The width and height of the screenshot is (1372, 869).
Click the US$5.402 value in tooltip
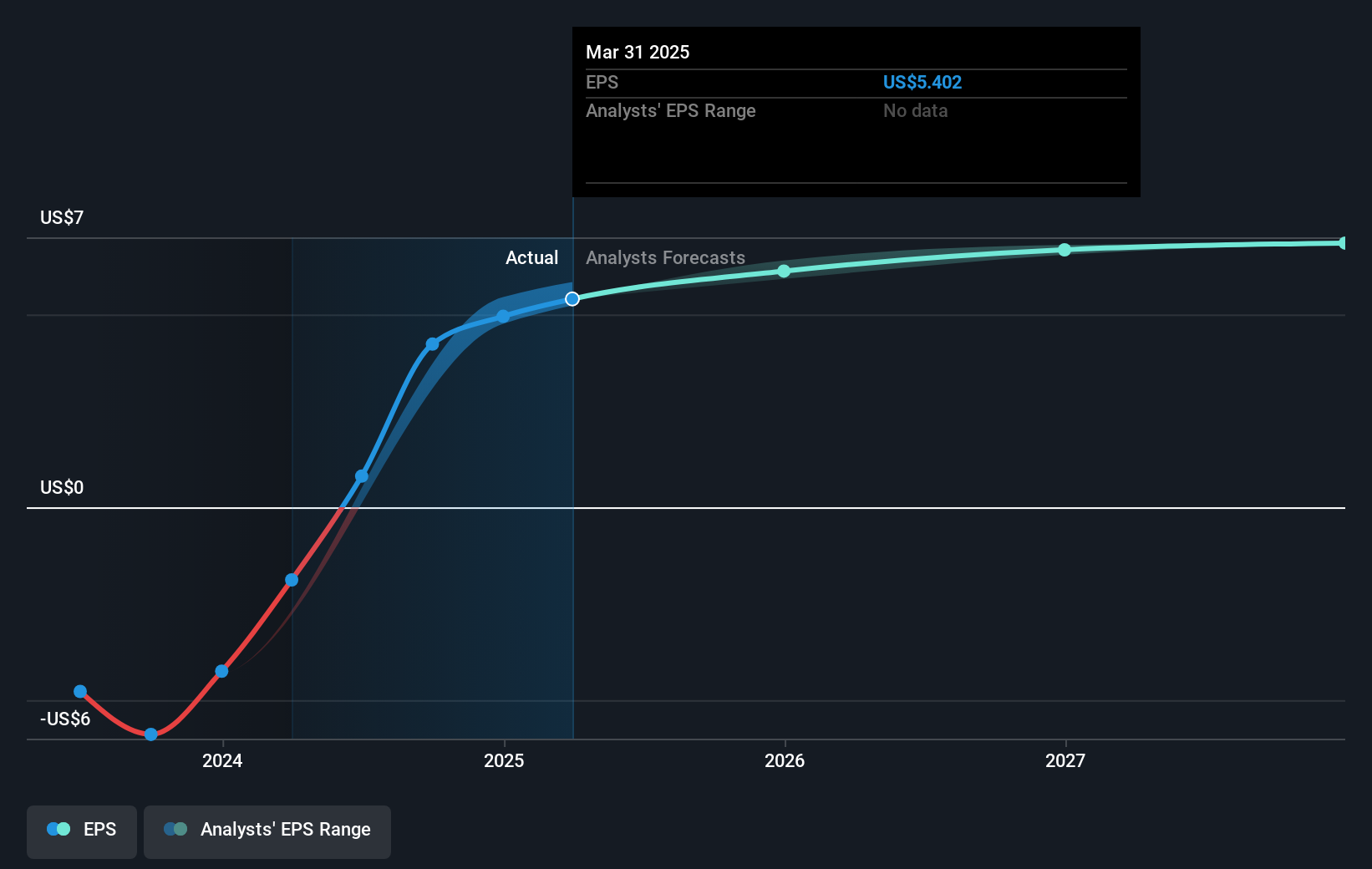(x=922, y=82)
